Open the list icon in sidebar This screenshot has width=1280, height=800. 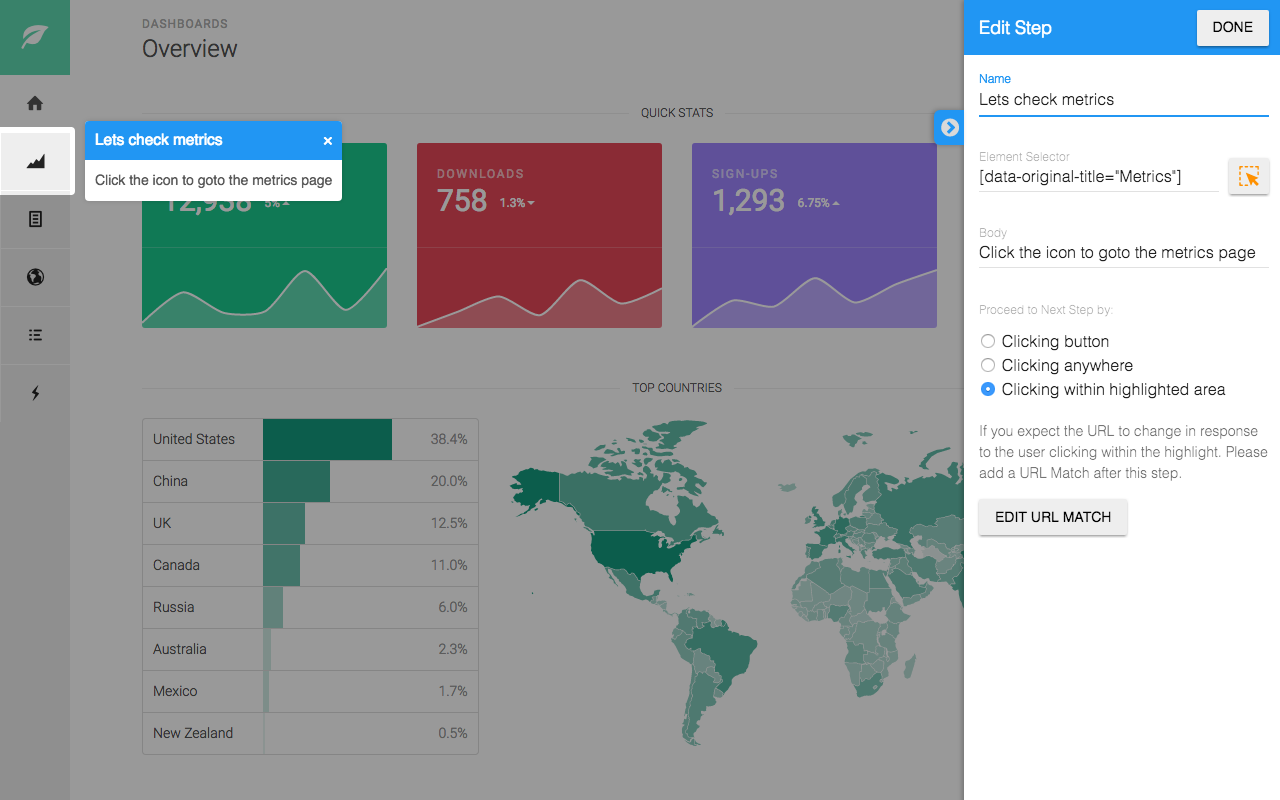tap(35, 335)
